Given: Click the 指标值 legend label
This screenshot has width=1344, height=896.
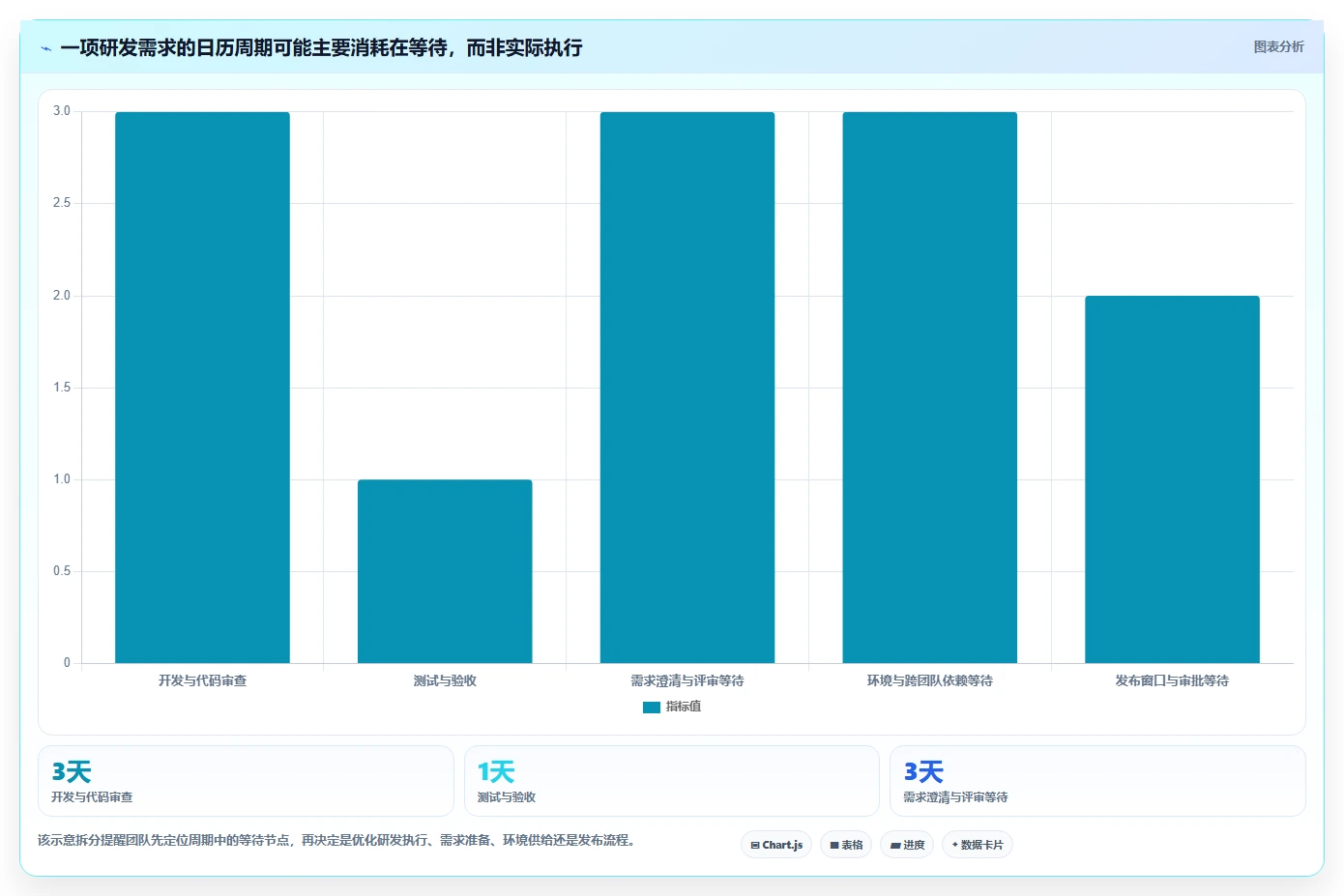Looking at the screenshot, I should coord(684,708).
